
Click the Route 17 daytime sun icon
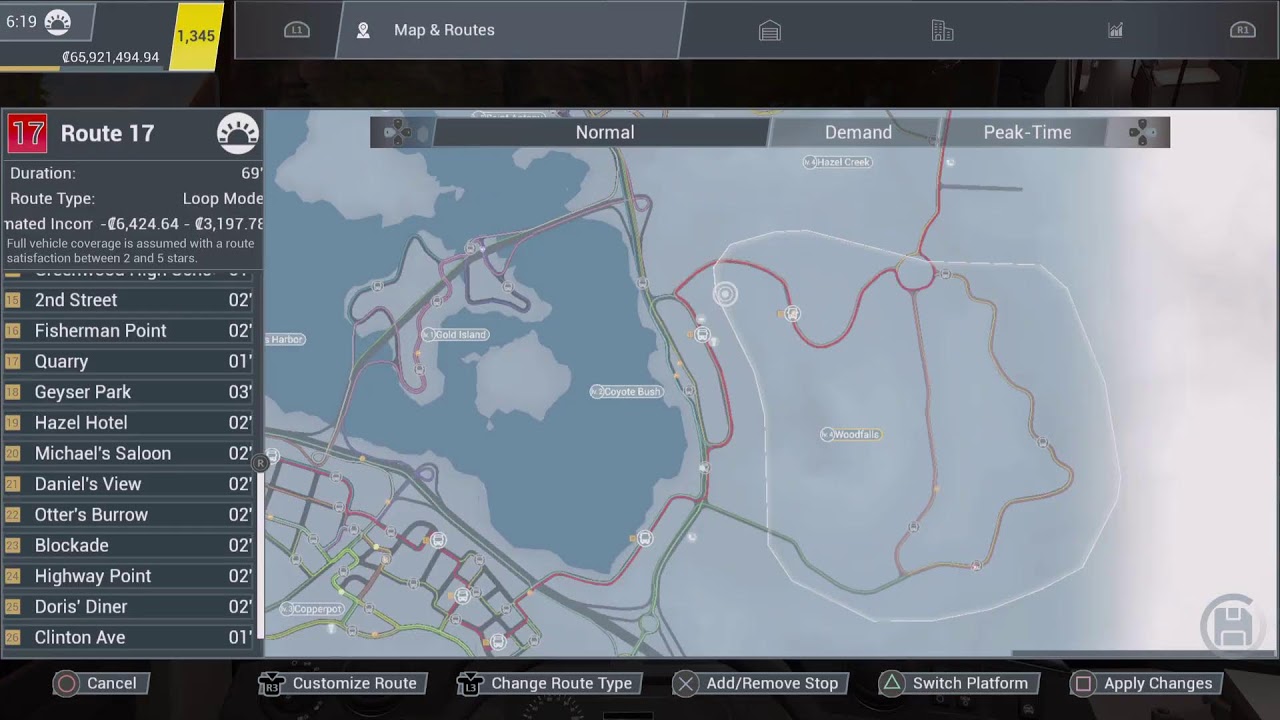tap(238, 133)
